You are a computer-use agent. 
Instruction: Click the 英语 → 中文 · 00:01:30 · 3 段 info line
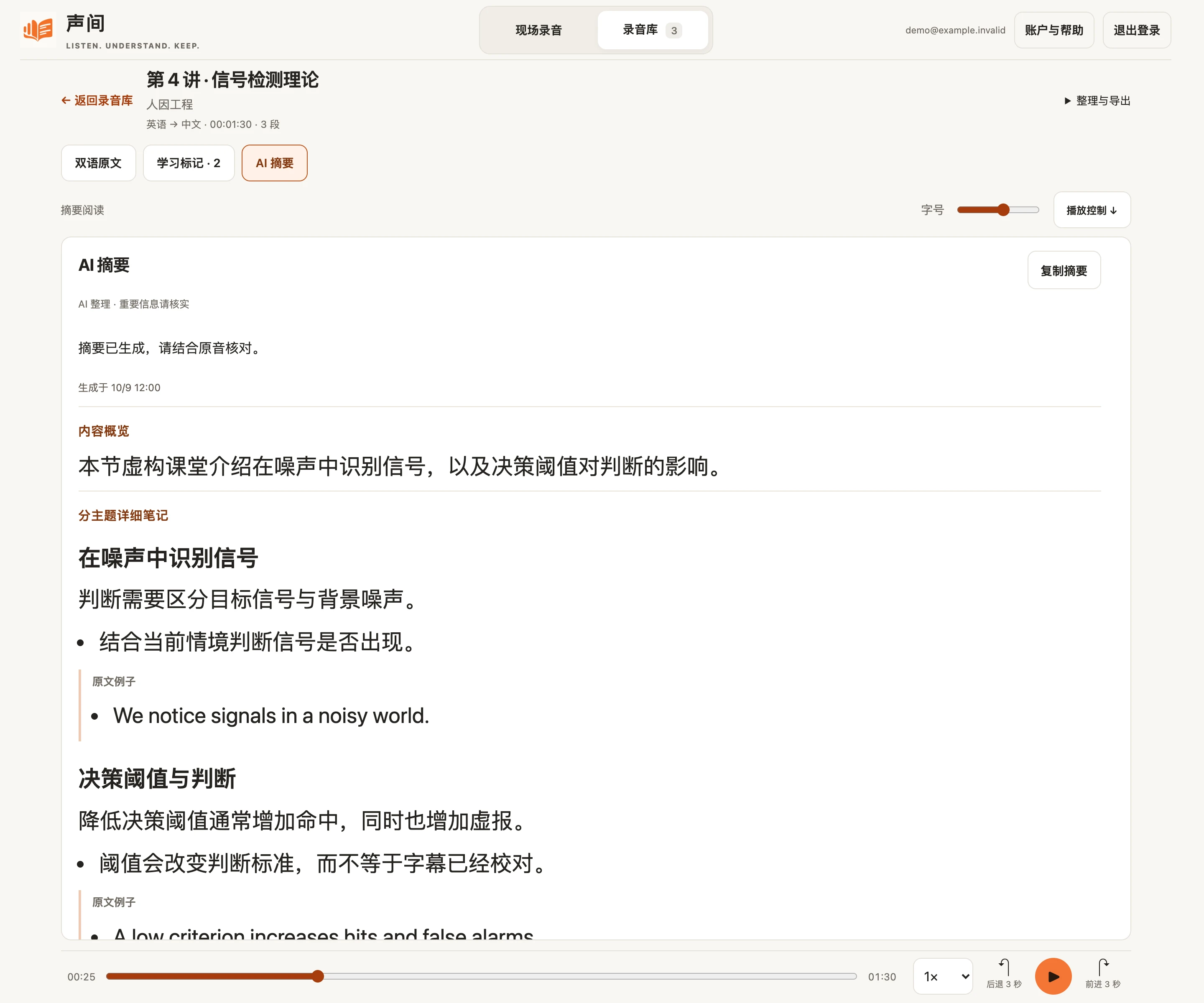[x=213, y=125]
